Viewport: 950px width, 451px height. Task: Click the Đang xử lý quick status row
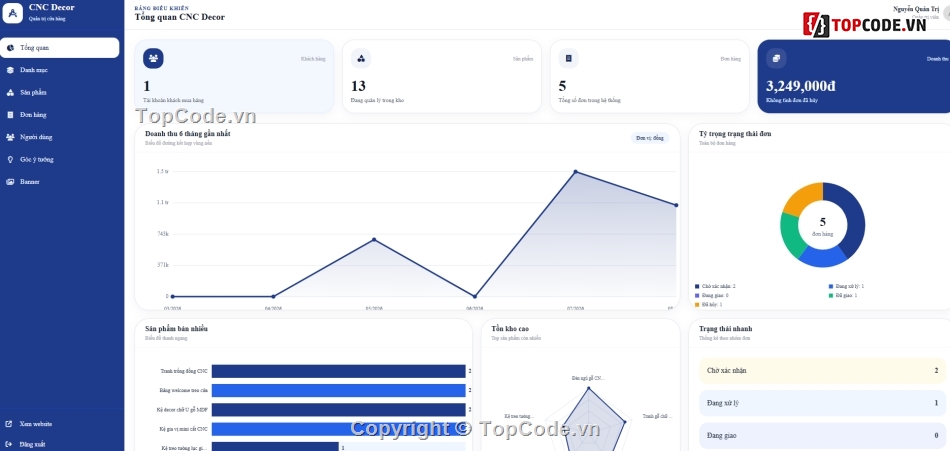(x=822, y=403)
